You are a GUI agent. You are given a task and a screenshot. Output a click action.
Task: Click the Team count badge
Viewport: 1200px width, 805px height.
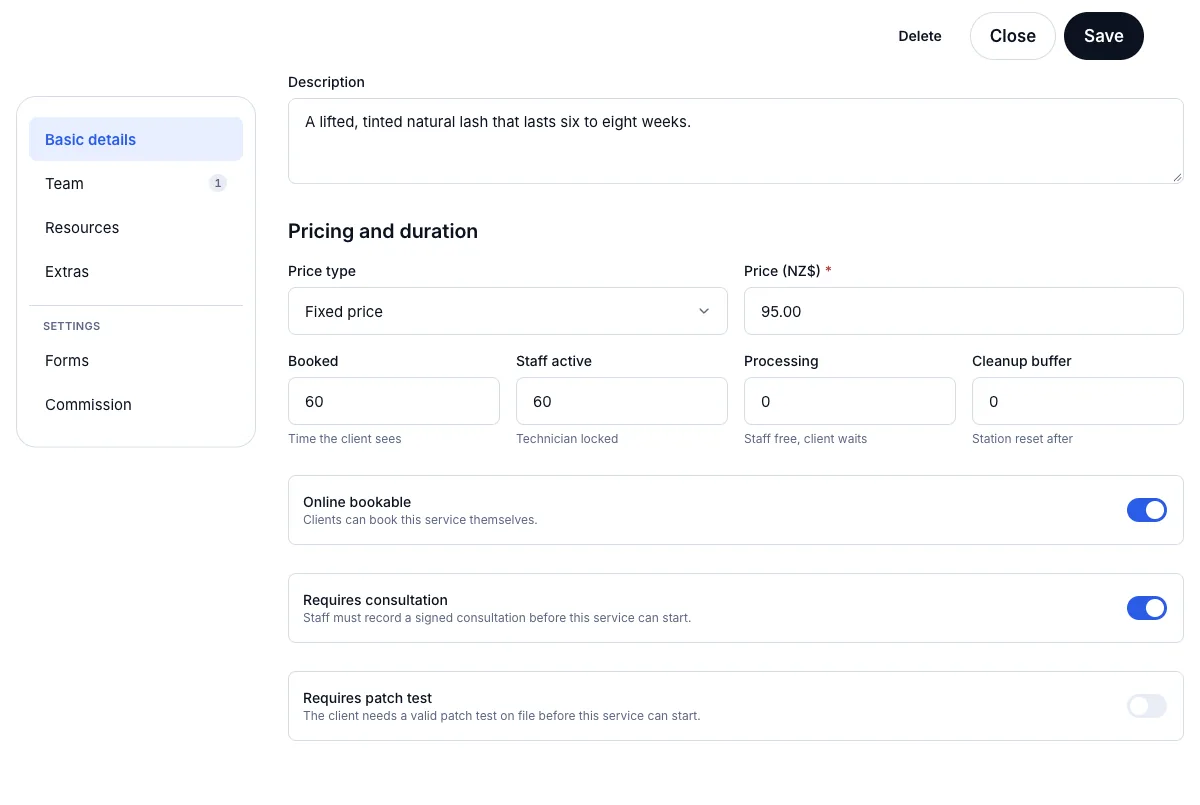point(218,183)
